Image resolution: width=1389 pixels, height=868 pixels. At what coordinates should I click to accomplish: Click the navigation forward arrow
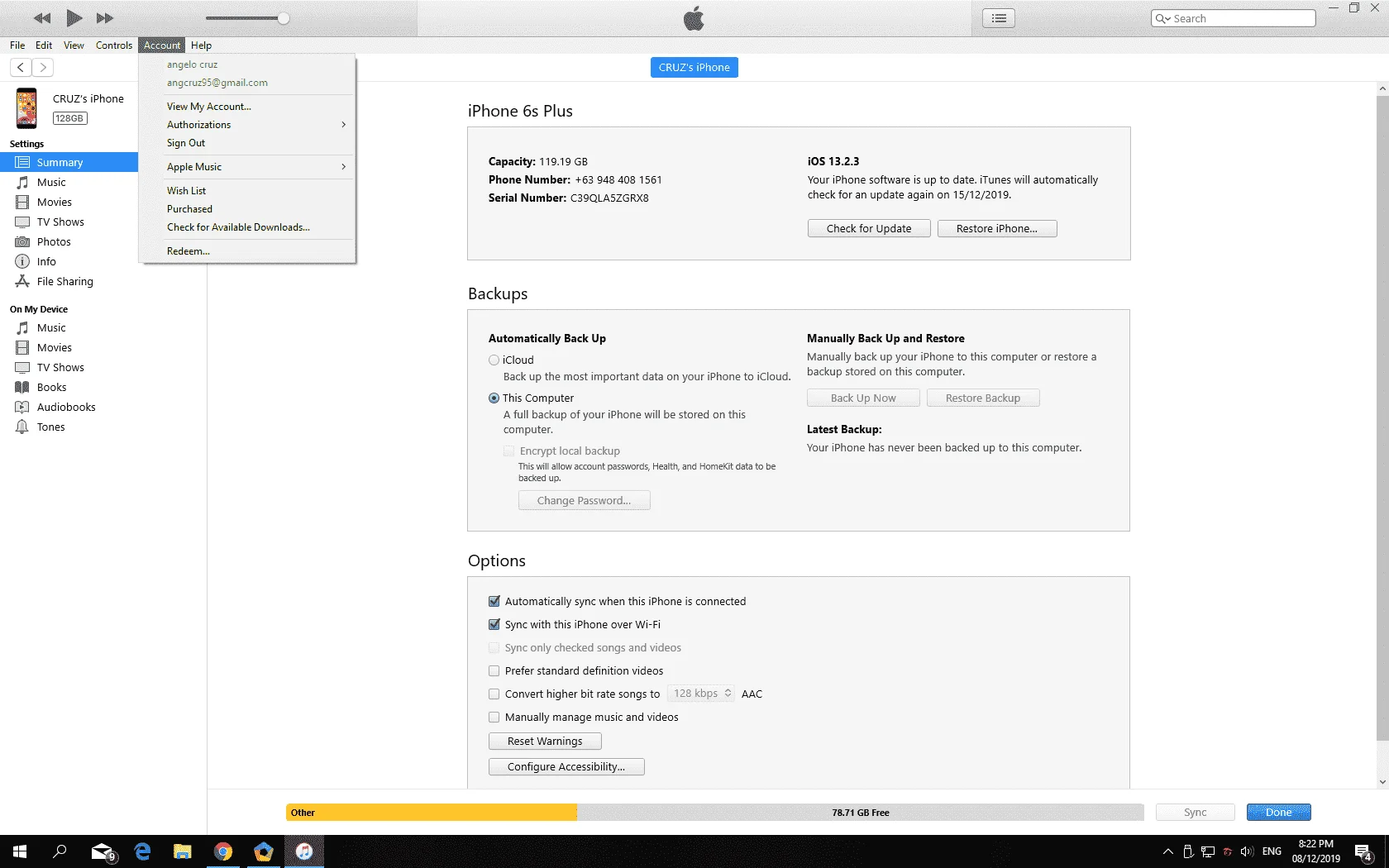click(43, 67)
